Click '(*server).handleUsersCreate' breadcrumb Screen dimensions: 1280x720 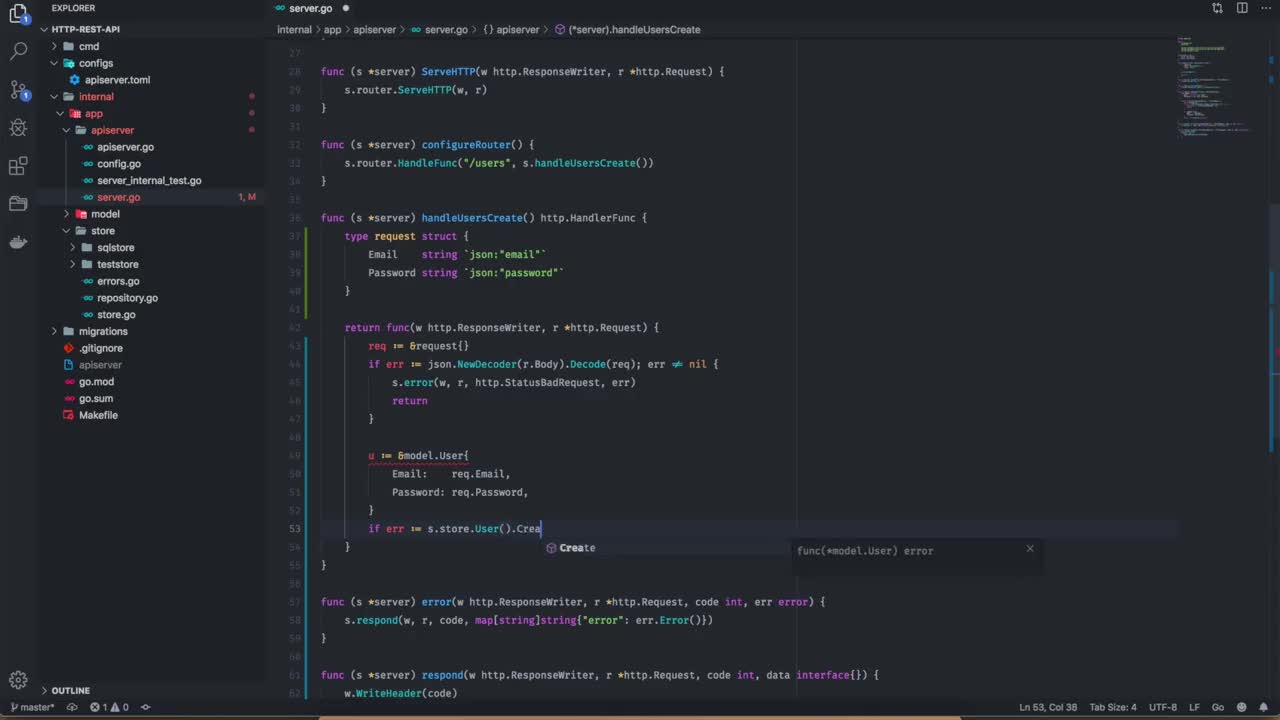pyautogui.click(x=628, y=29)
